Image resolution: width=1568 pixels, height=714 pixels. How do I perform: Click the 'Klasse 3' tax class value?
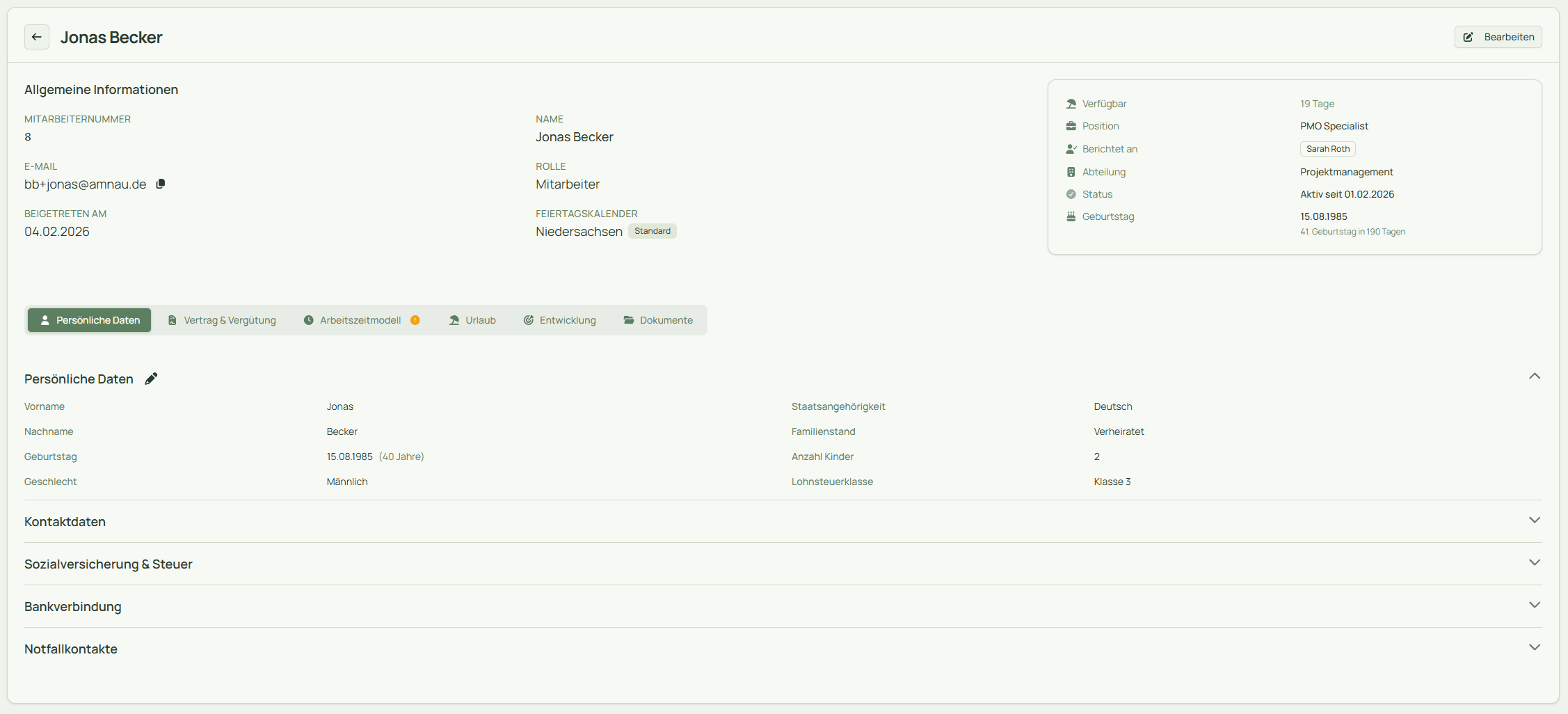point(1112,482)
